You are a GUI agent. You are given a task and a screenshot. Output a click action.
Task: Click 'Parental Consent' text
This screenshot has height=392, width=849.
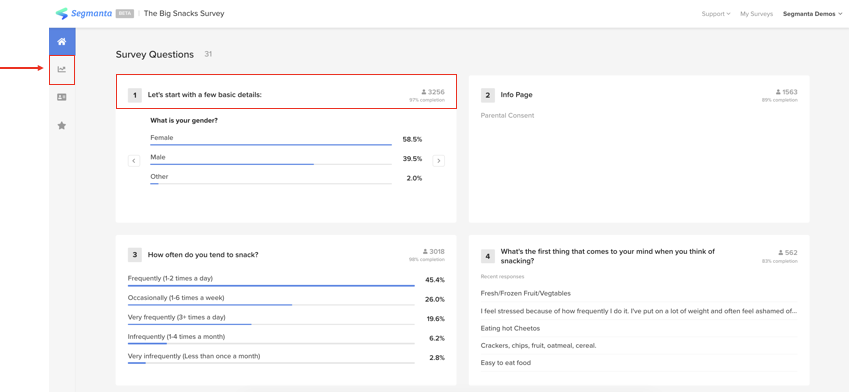(x=507, y=115)
